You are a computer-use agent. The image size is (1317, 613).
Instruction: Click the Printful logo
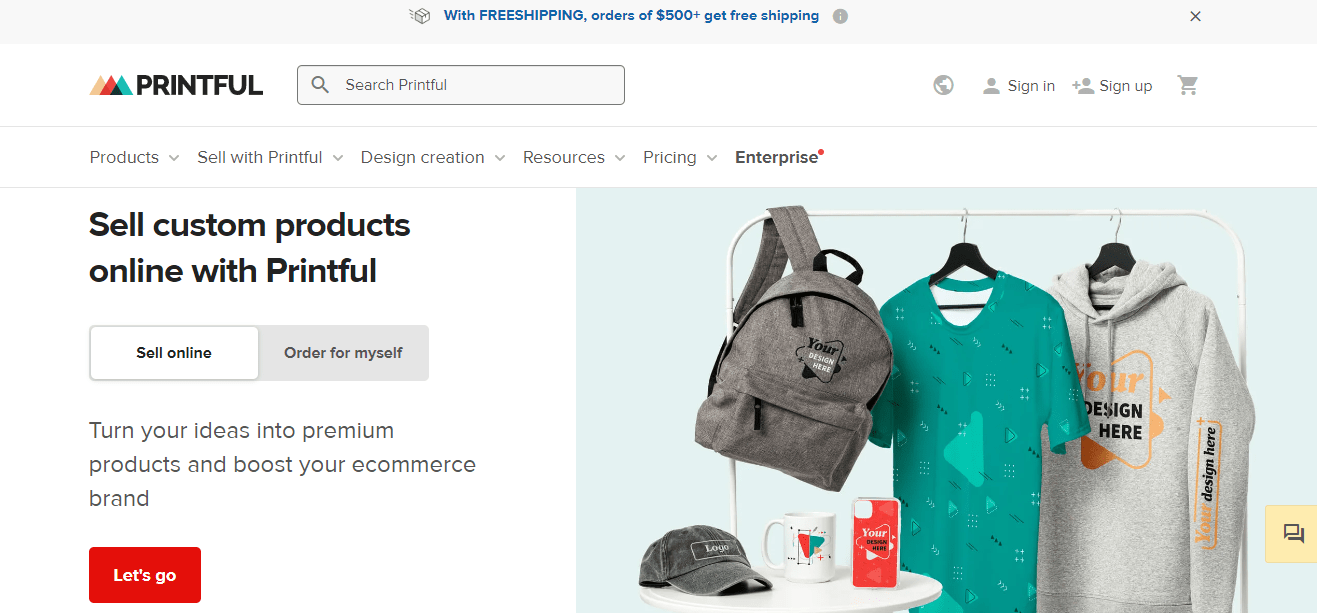[x=176, y=85]
